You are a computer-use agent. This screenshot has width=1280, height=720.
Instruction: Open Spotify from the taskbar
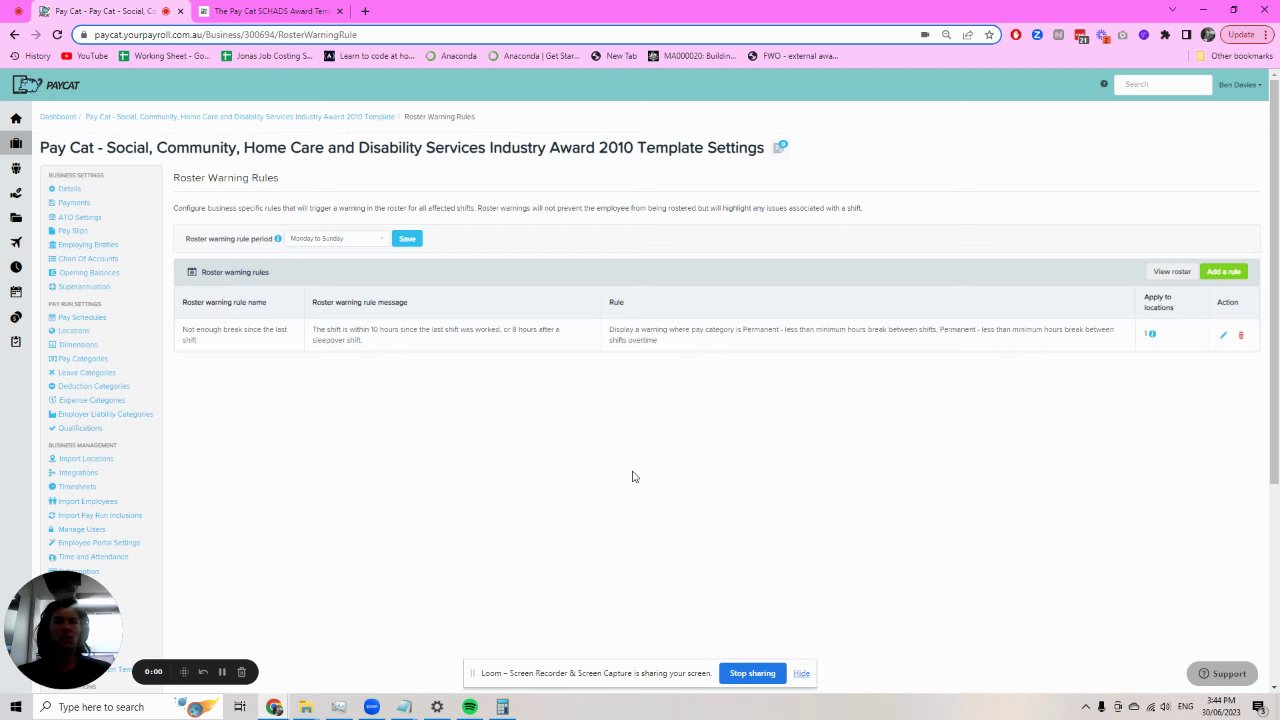coord(470,707)
